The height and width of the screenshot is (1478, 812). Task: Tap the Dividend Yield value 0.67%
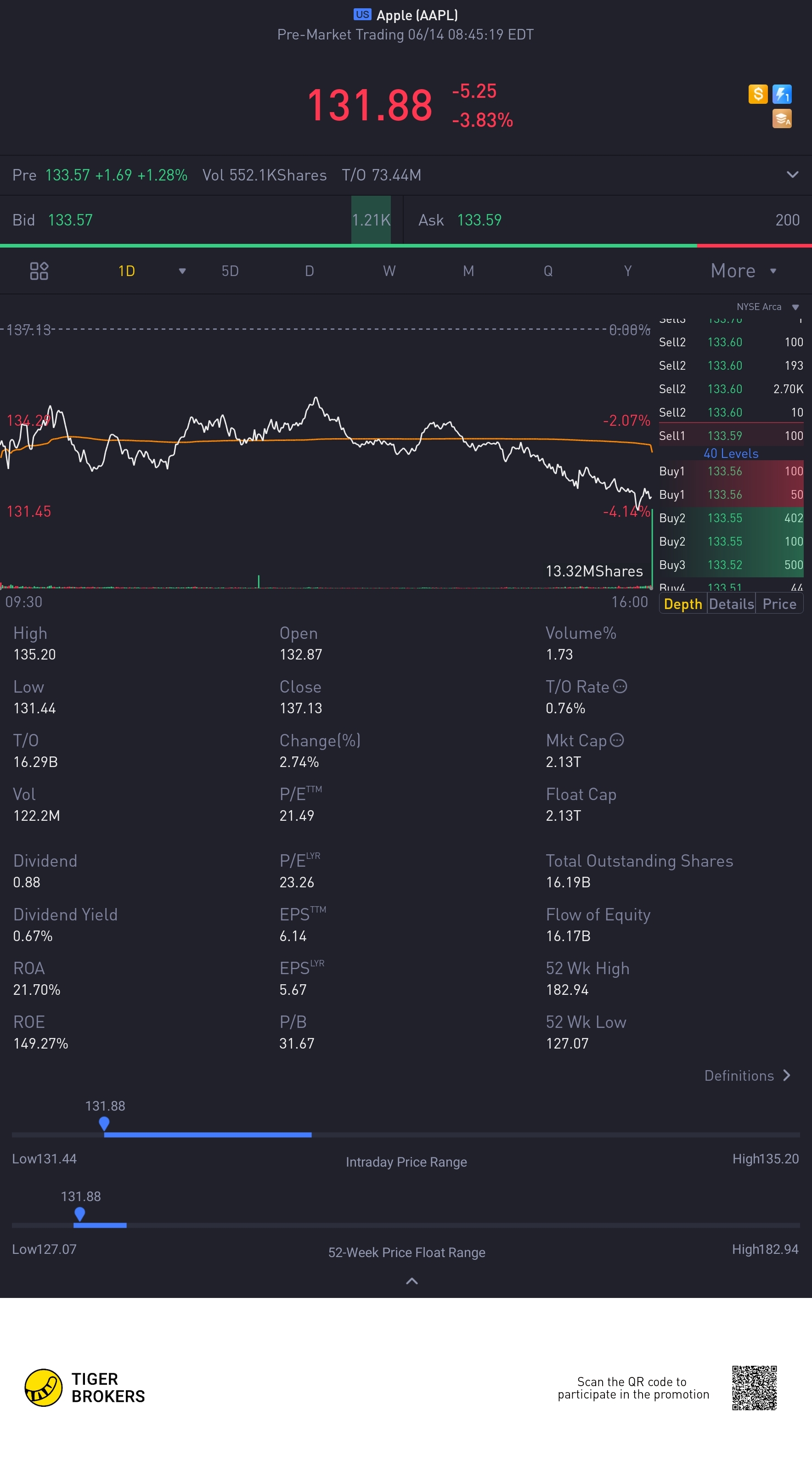coord(33,936)
